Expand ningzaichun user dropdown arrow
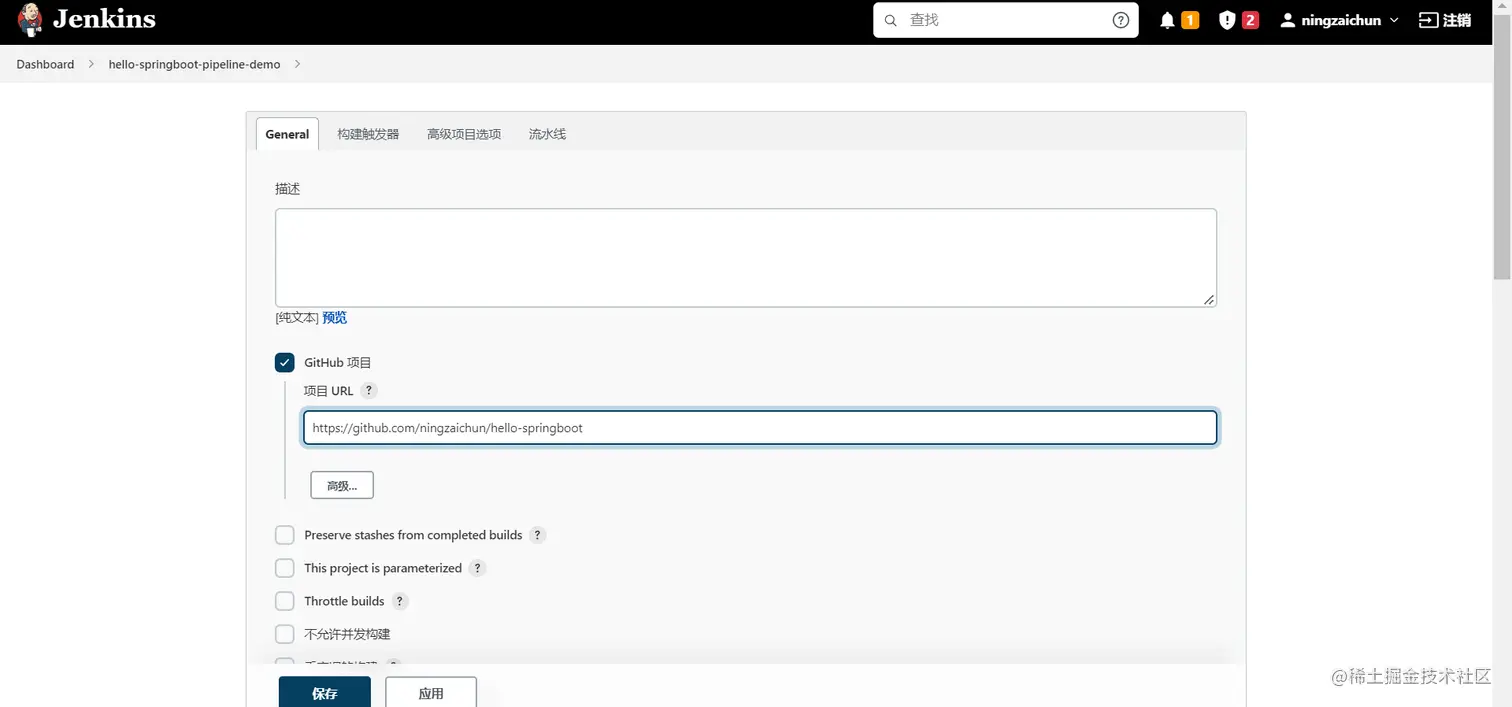The image size is (1512, 707). (x=1394, y=20)
